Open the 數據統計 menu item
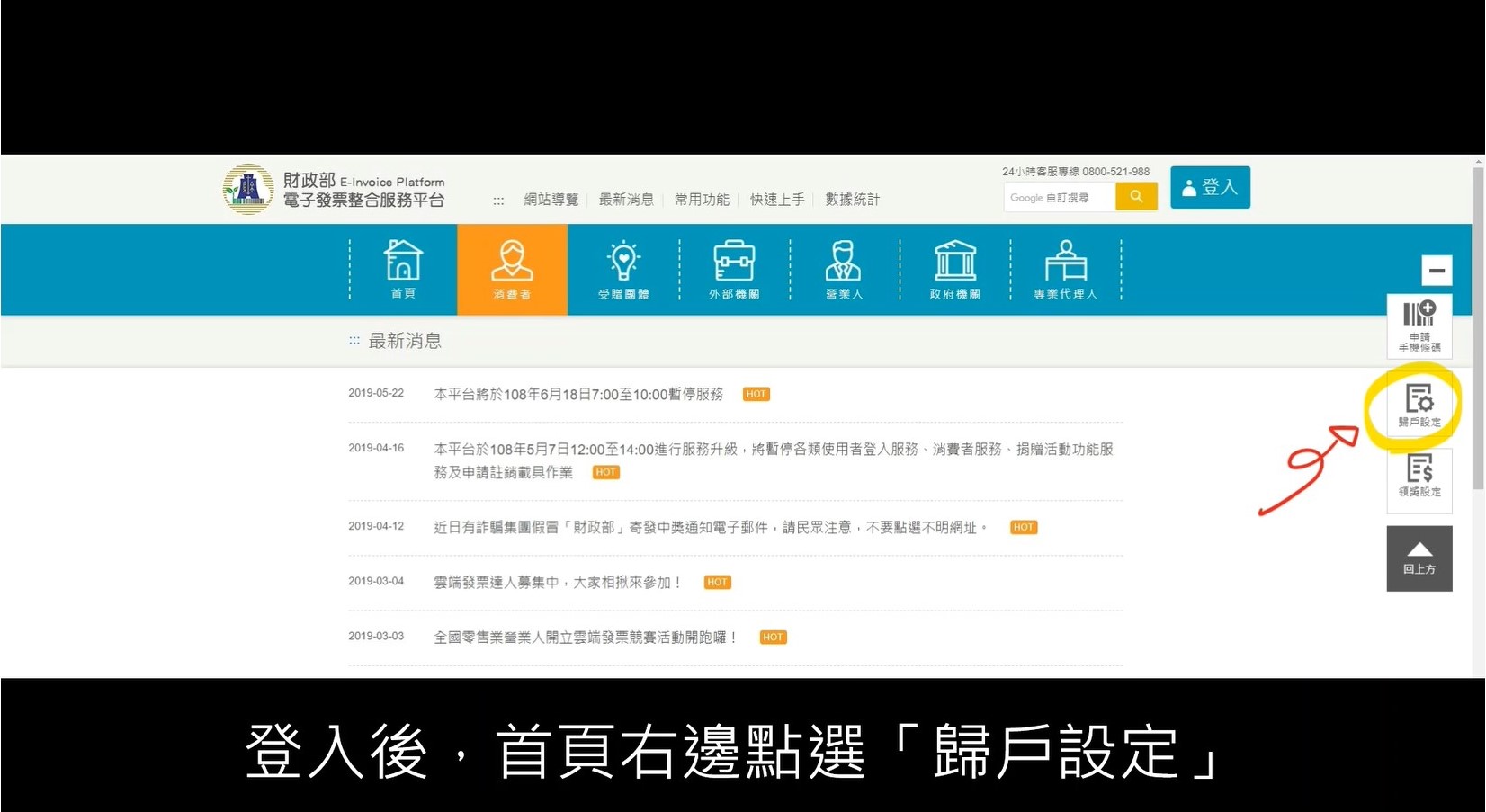The height and width of the screenshot is (812, 1486). pos(852,200)
